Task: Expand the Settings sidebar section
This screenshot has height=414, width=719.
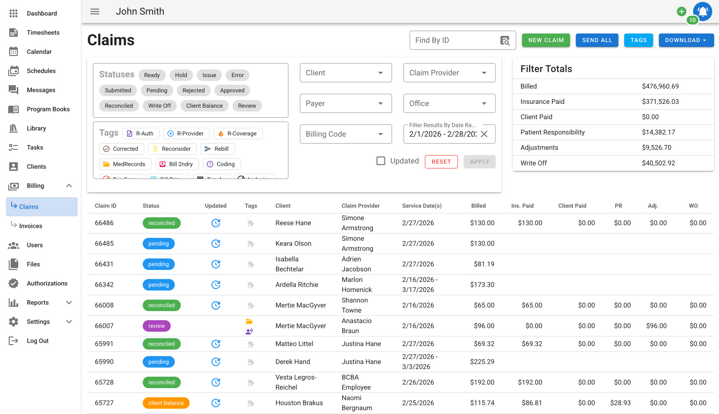Action: tap(69, 322)
